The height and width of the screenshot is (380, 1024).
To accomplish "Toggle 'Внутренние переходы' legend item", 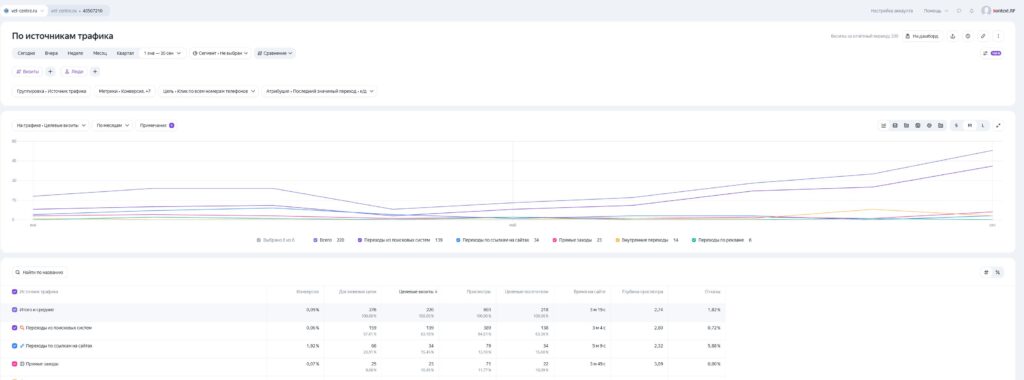I will tap(647, 240).
